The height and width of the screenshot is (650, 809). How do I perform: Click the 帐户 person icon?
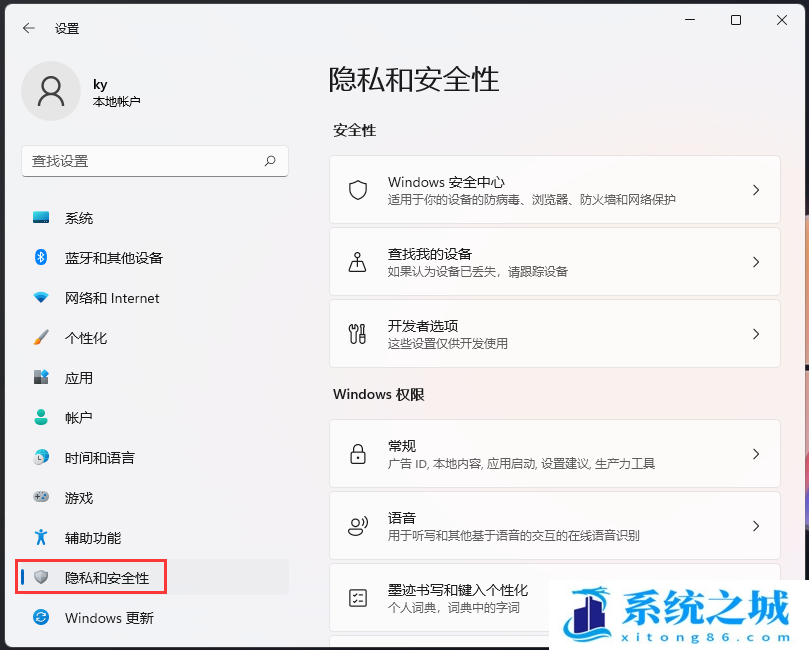[x=41, y=417]
